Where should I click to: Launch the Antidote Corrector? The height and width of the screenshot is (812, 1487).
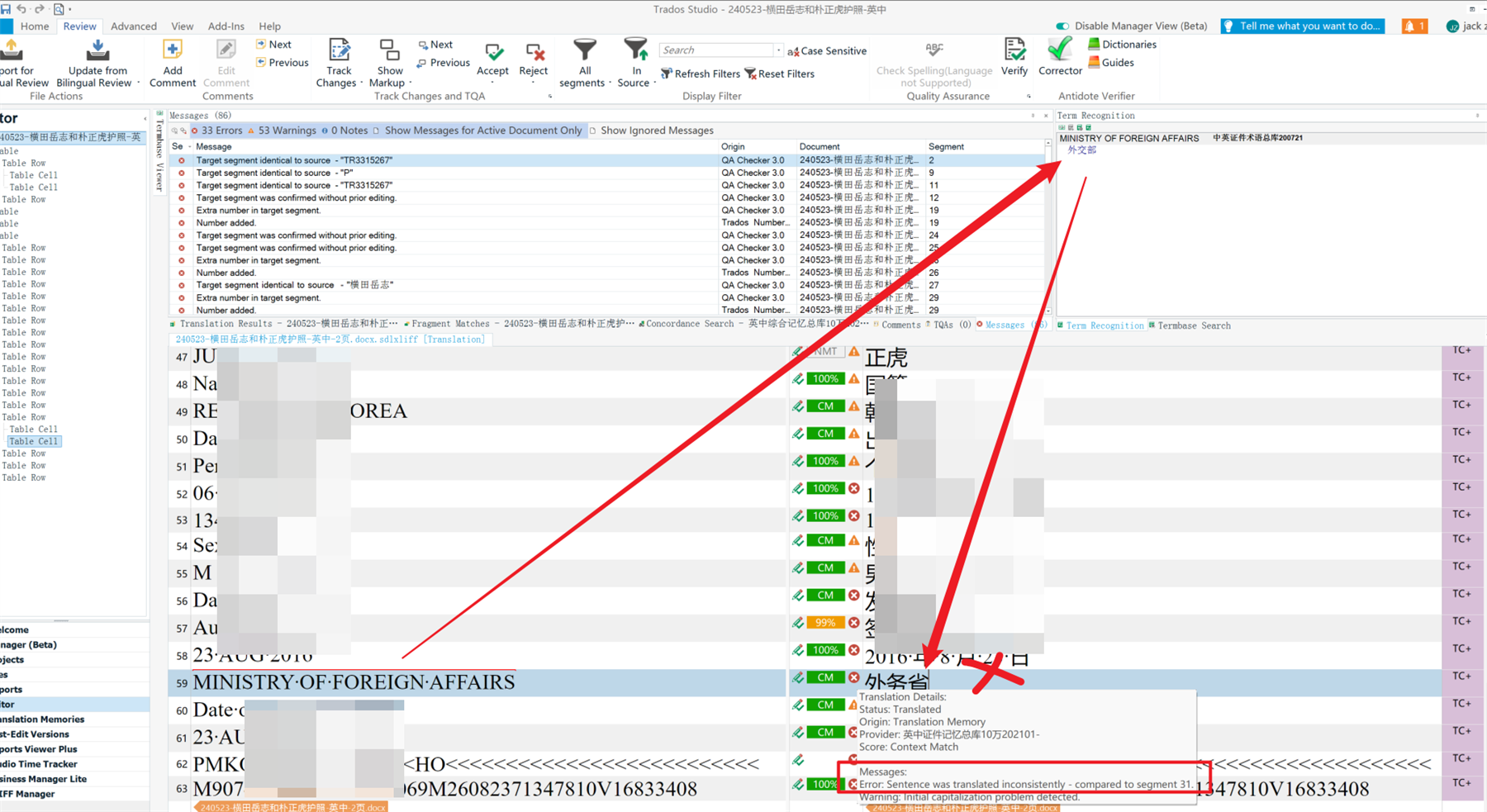1060,50
